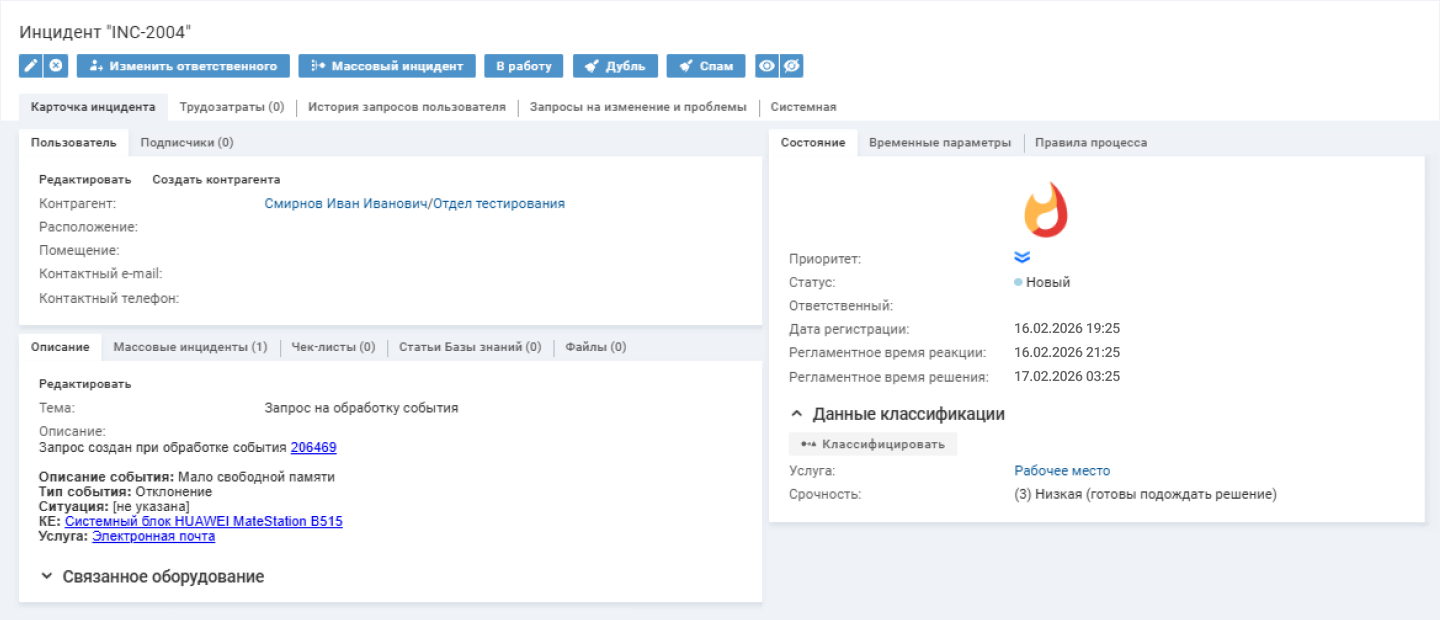This screenshot has height=620, width=1440.
Task: Click the eye icon to follow the incident
Action: click(767, 66)
